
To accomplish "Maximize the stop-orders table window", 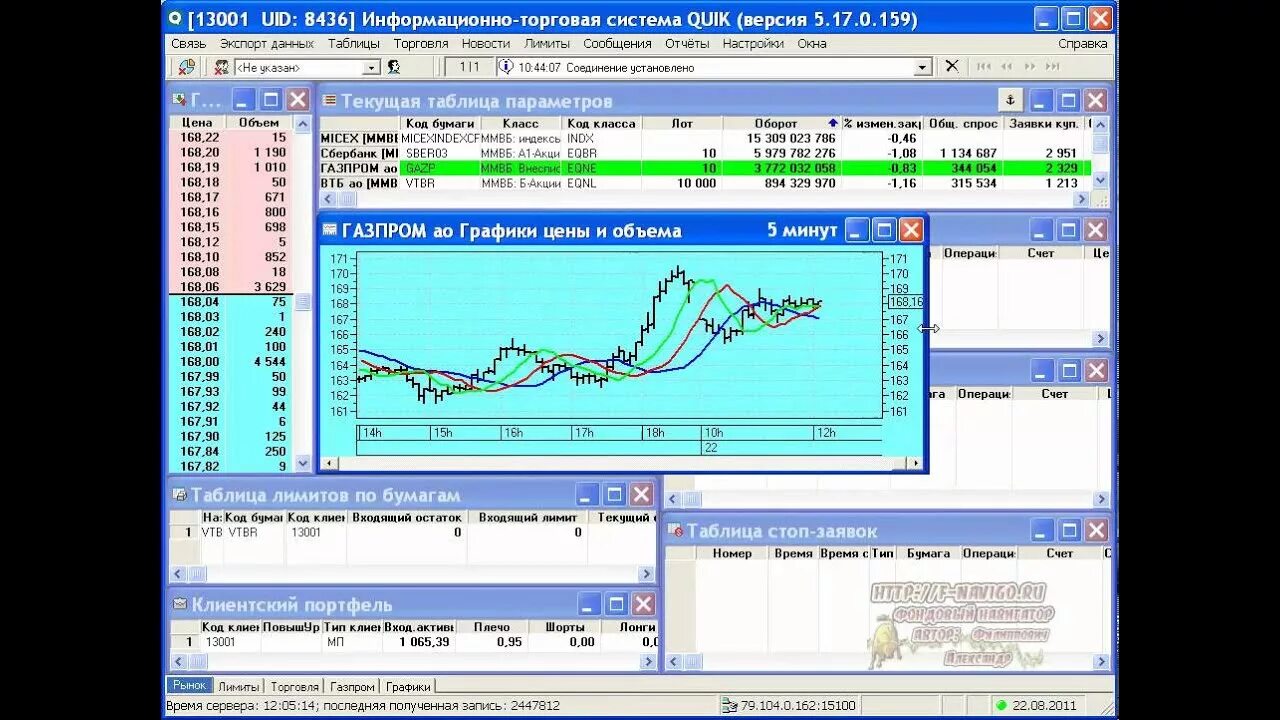I will (x=1070, y=530).
